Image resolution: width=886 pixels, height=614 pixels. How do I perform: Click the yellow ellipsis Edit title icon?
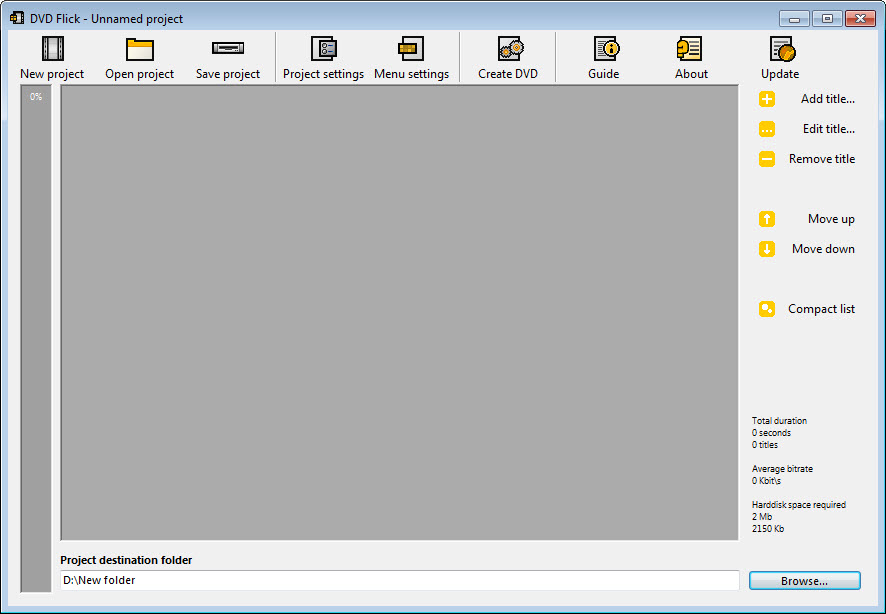pyautogui.click(x=767, y=129)
